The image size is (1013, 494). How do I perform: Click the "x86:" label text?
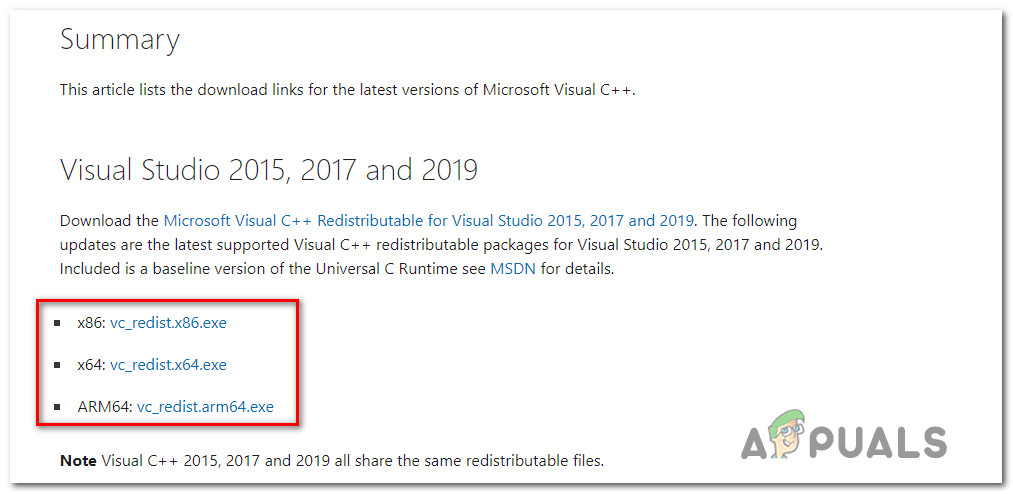pos(91,322)
